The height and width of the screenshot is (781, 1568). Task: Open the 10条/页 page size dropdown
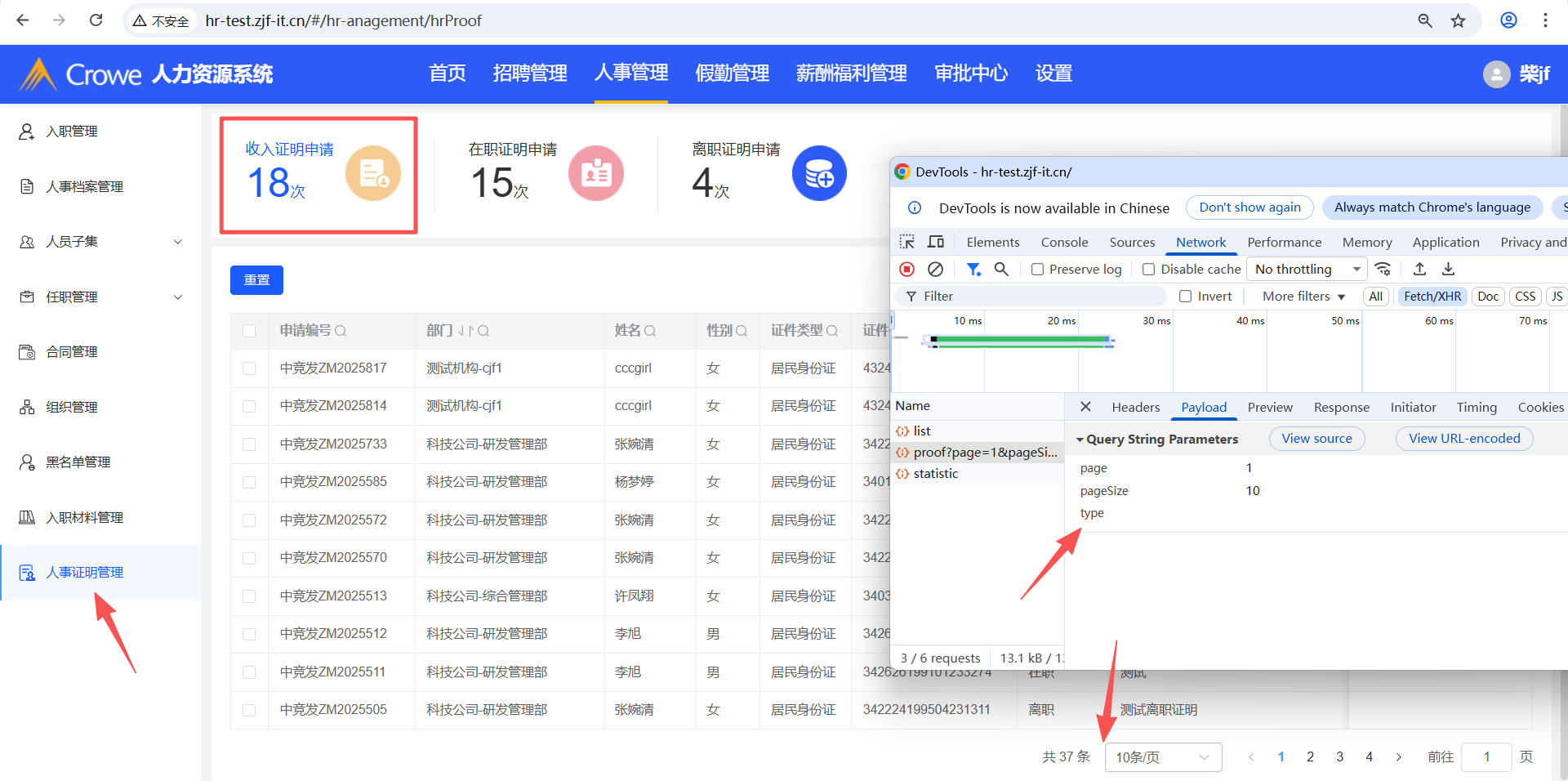pos(1162,757)
